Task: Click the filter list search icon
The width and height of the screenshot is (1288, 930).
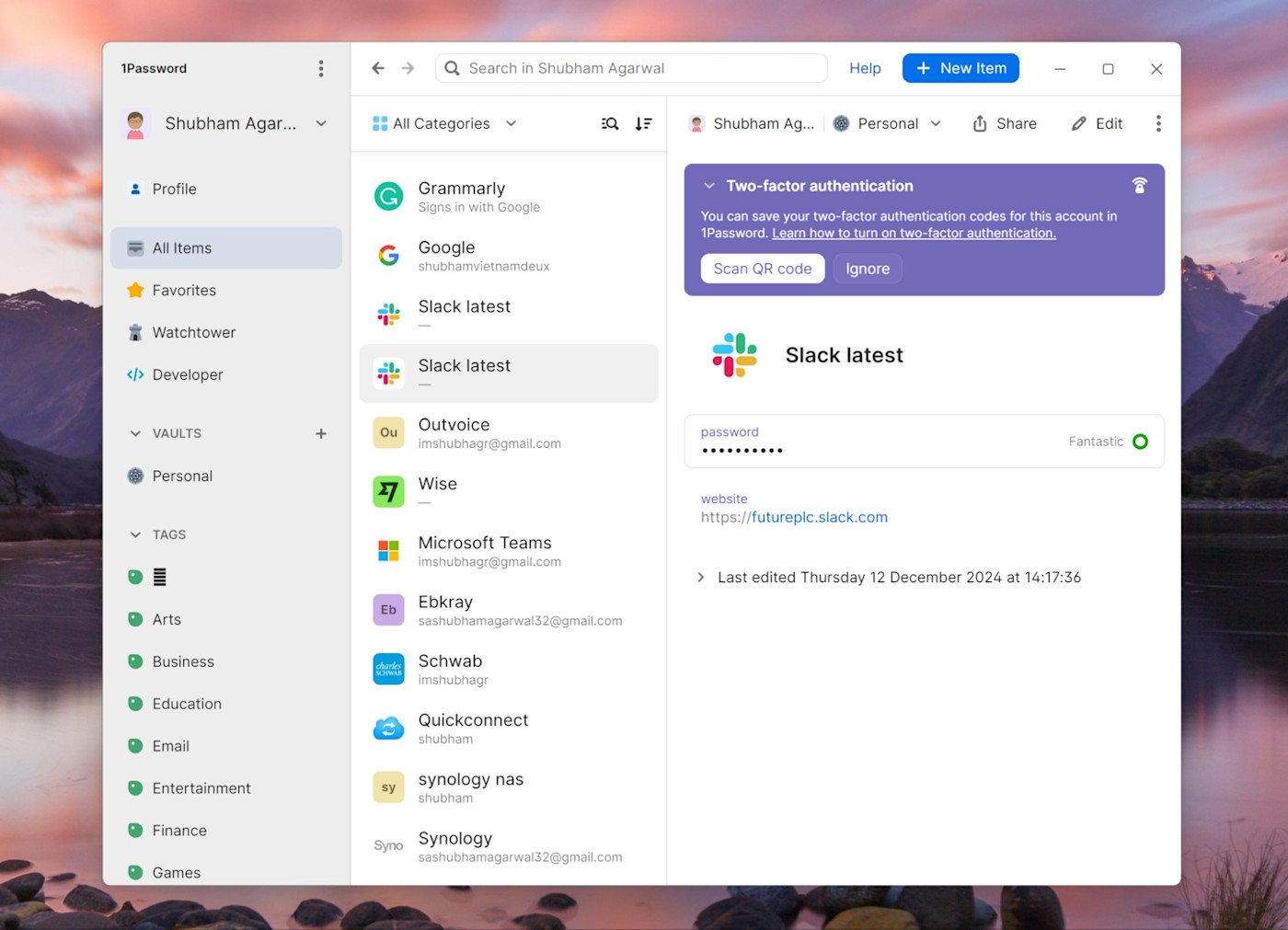Action: coord(610,123)
